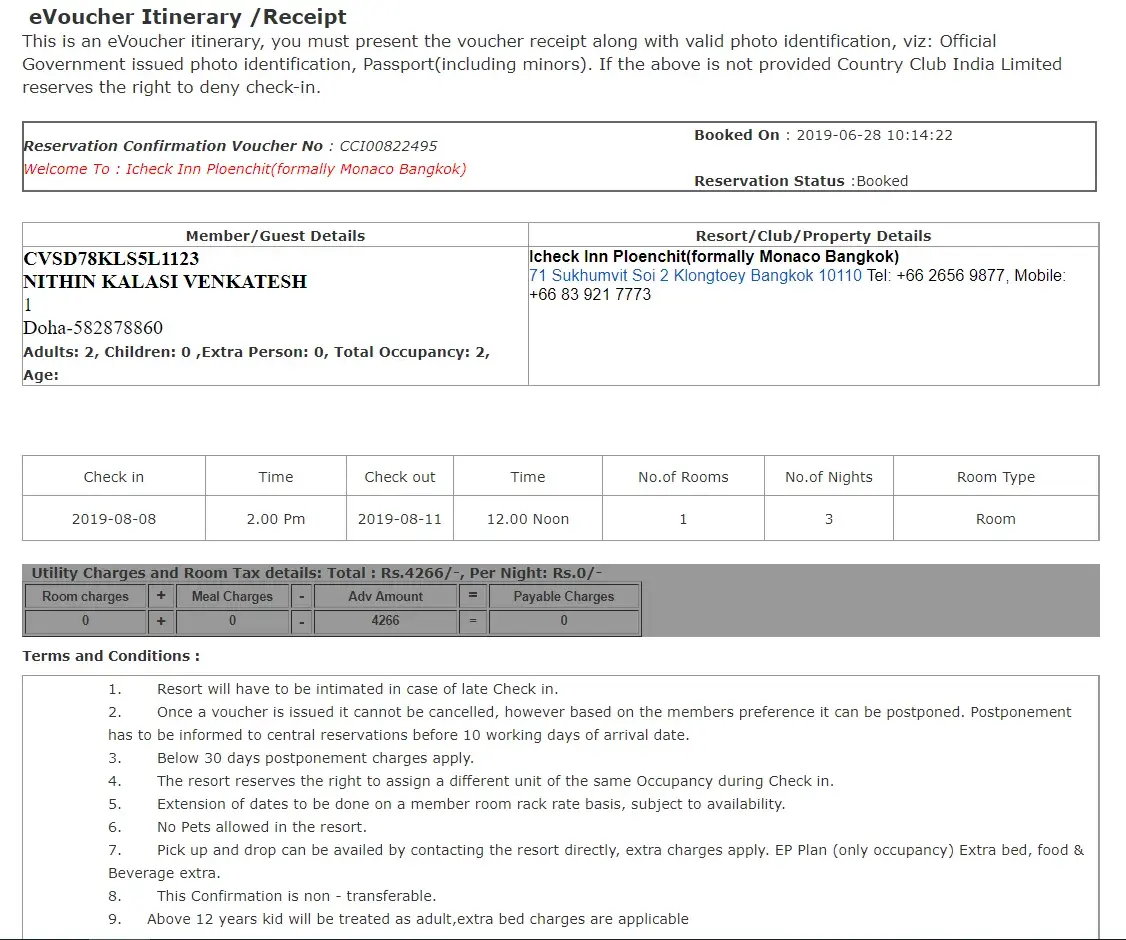Click the Reservation Status Booked text
Screen dimensions: 1126x940
801,181
